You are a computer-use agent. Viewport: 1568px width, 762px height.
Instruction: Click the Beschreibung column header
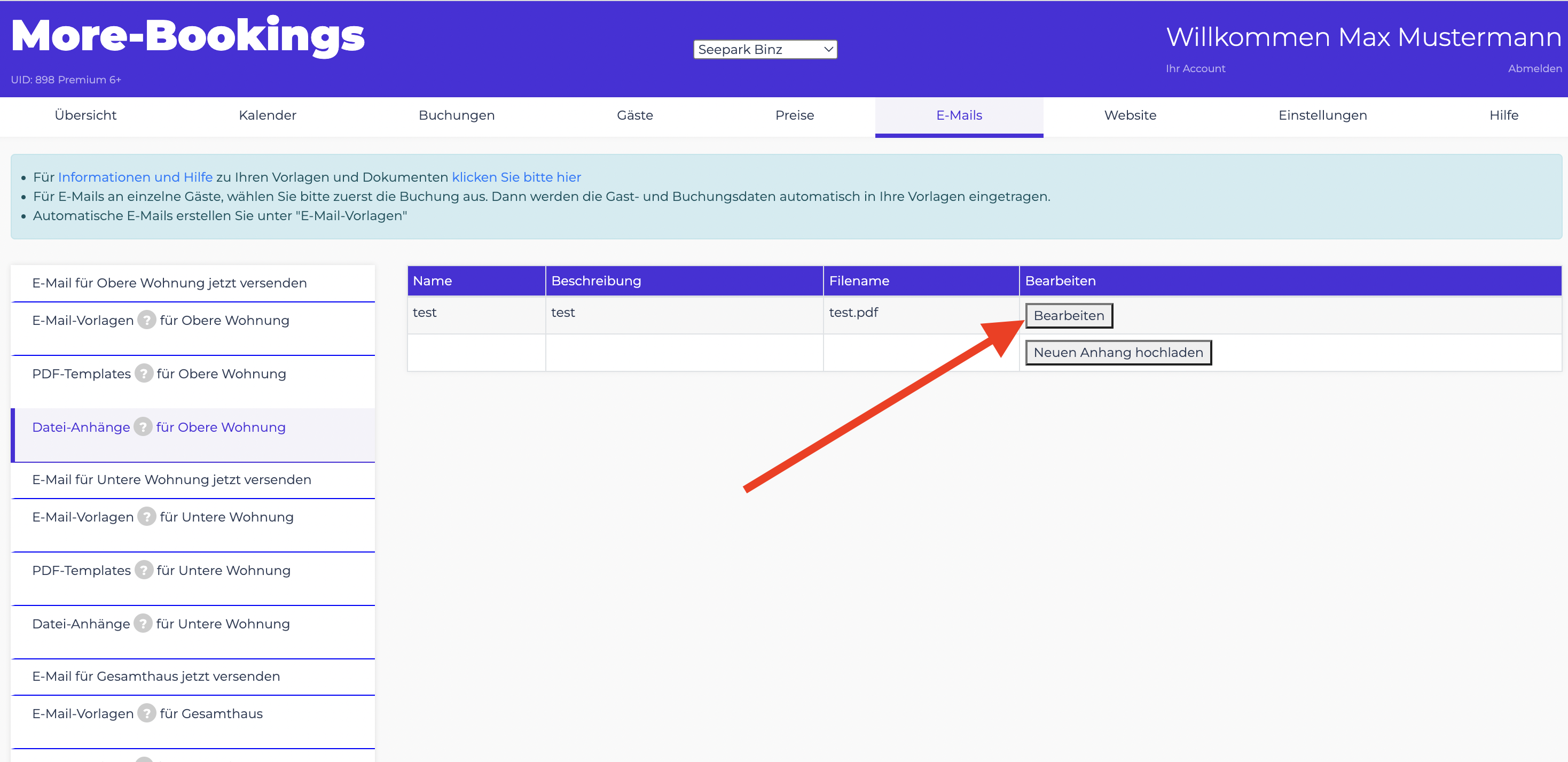tap(684, 281)
